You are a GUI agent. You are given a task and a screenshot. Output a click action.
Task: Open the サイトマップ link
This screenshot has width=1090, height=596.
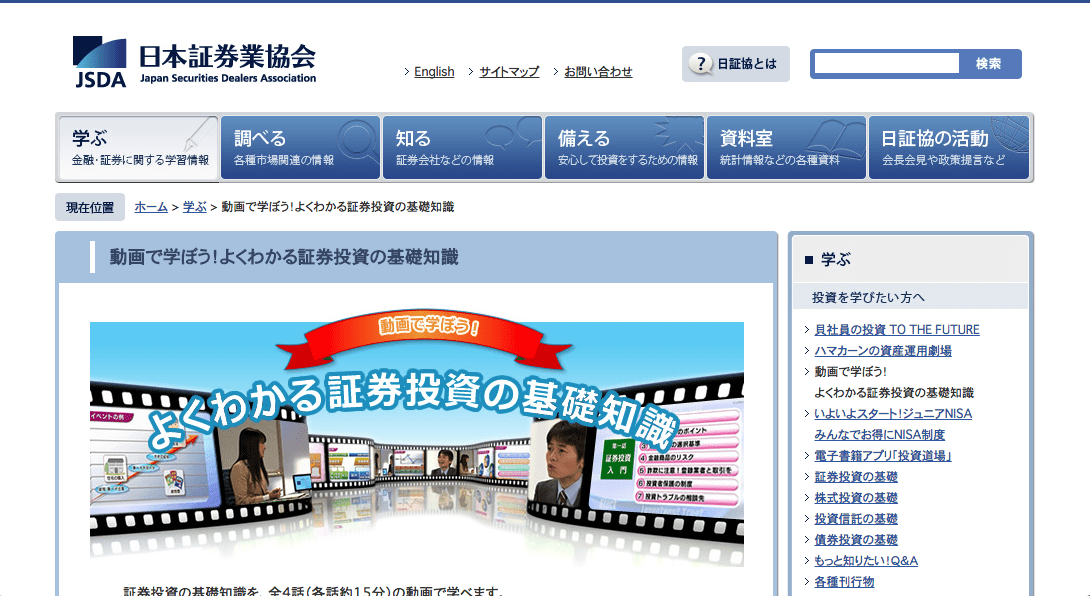point(508,72)
